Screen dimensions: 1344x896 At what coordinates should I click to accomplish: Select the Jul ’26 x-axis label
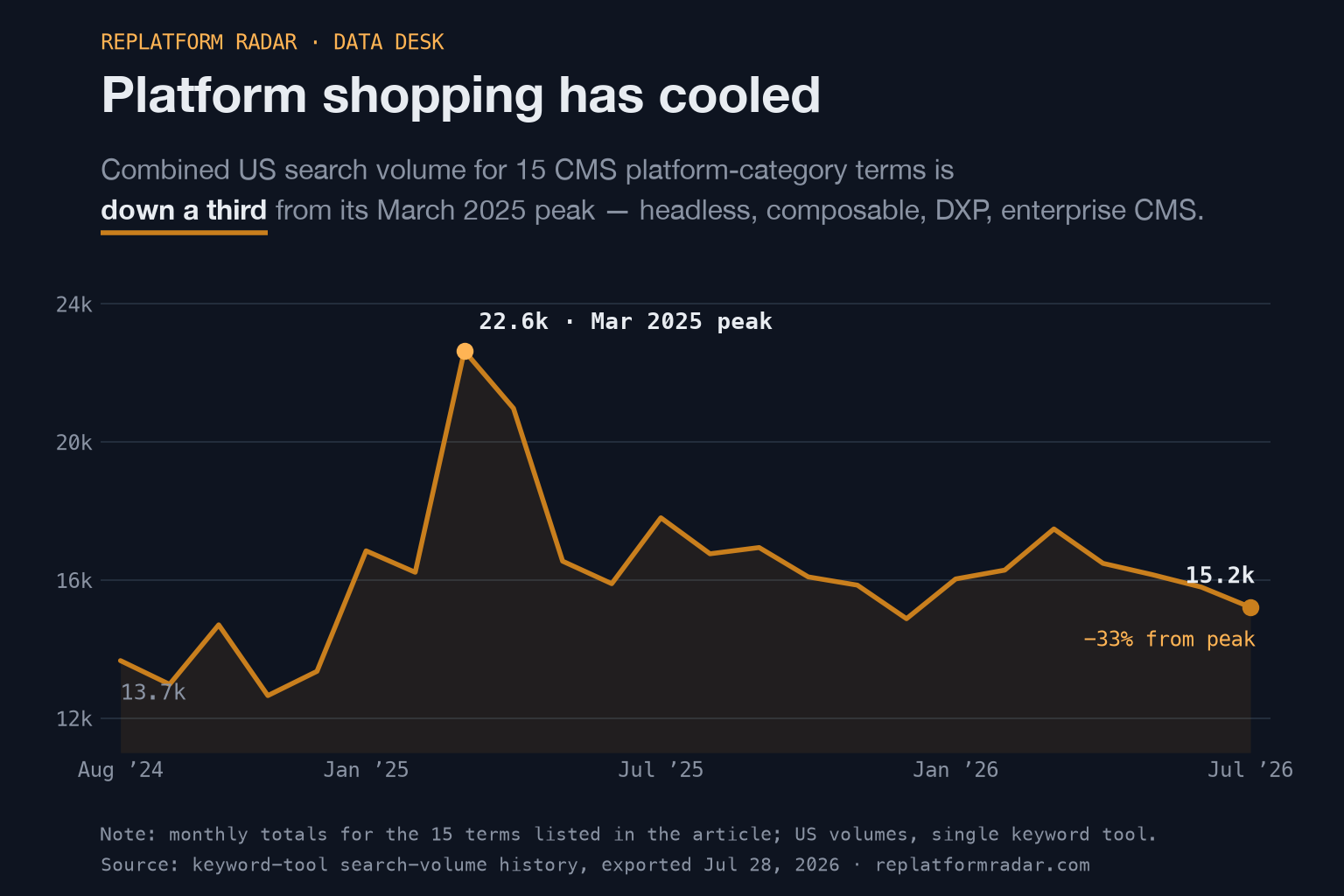click(1250, 770)
